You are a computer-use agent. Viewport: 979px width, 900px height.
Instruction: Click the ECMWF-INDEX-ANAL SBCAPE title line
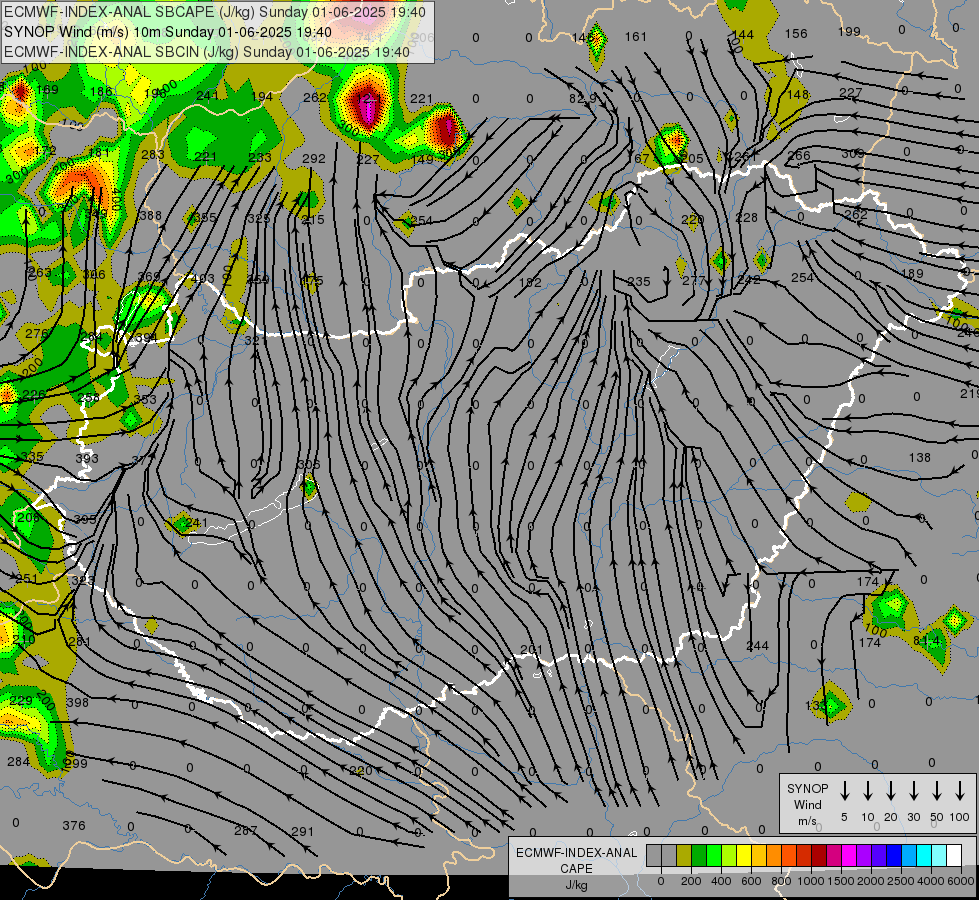[x=215, y=12]
